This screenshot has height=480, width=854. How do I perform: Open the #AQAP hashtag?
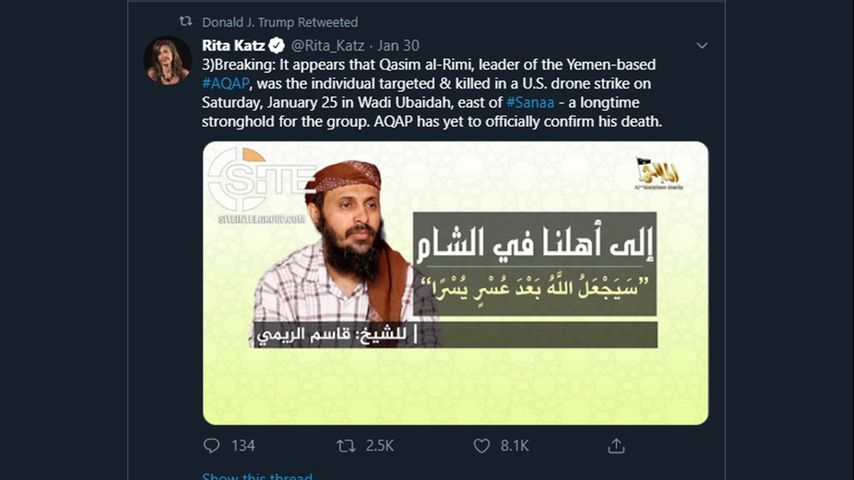(x=223, y=83)
